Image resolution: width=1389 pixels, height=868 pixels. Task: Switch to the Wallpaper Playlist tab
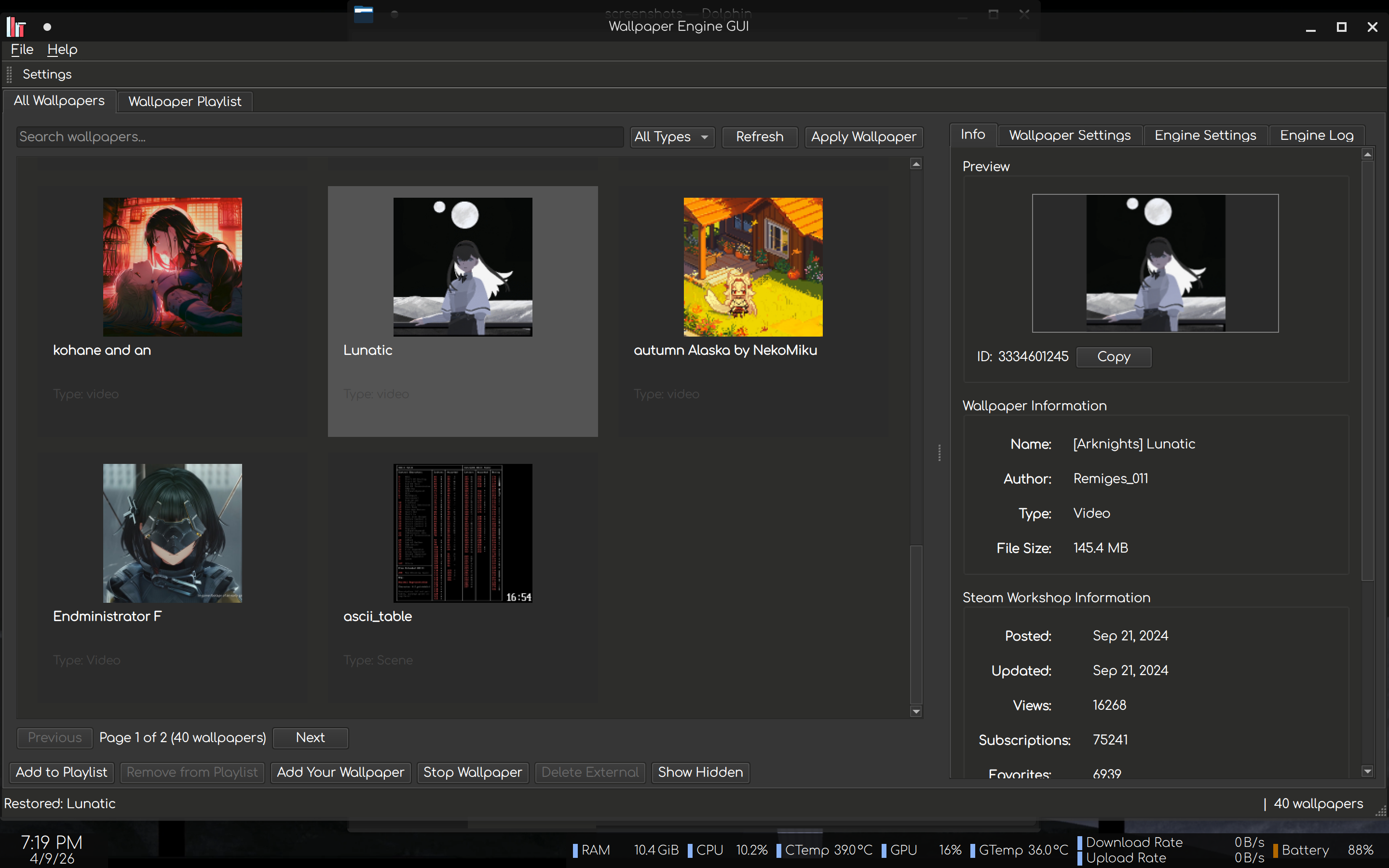coord(185,102)
